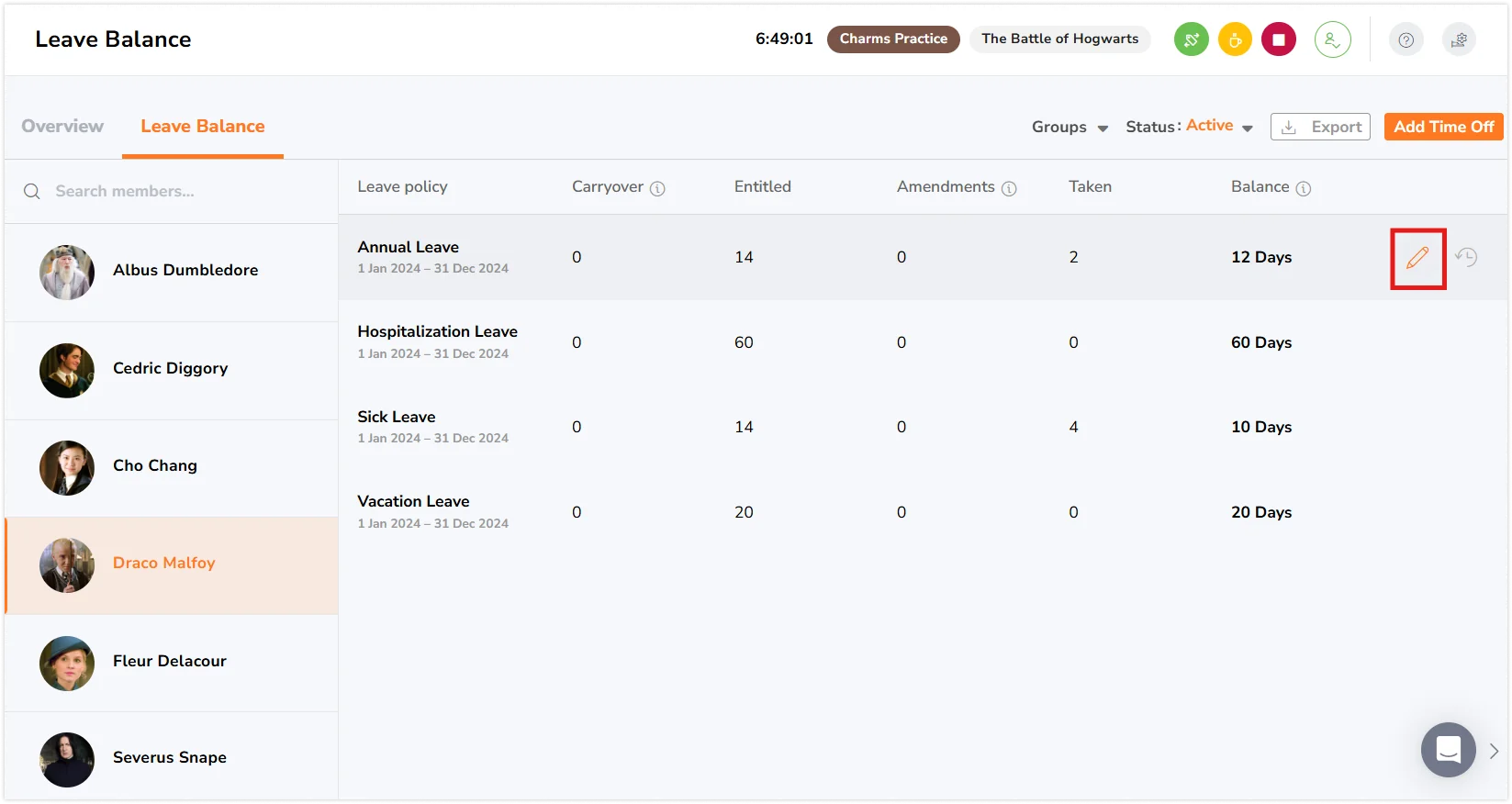Click The Battle of Hogwarts project tag
The height and width of the screenshot is (804, 1512).
(x=1060, y=39)
